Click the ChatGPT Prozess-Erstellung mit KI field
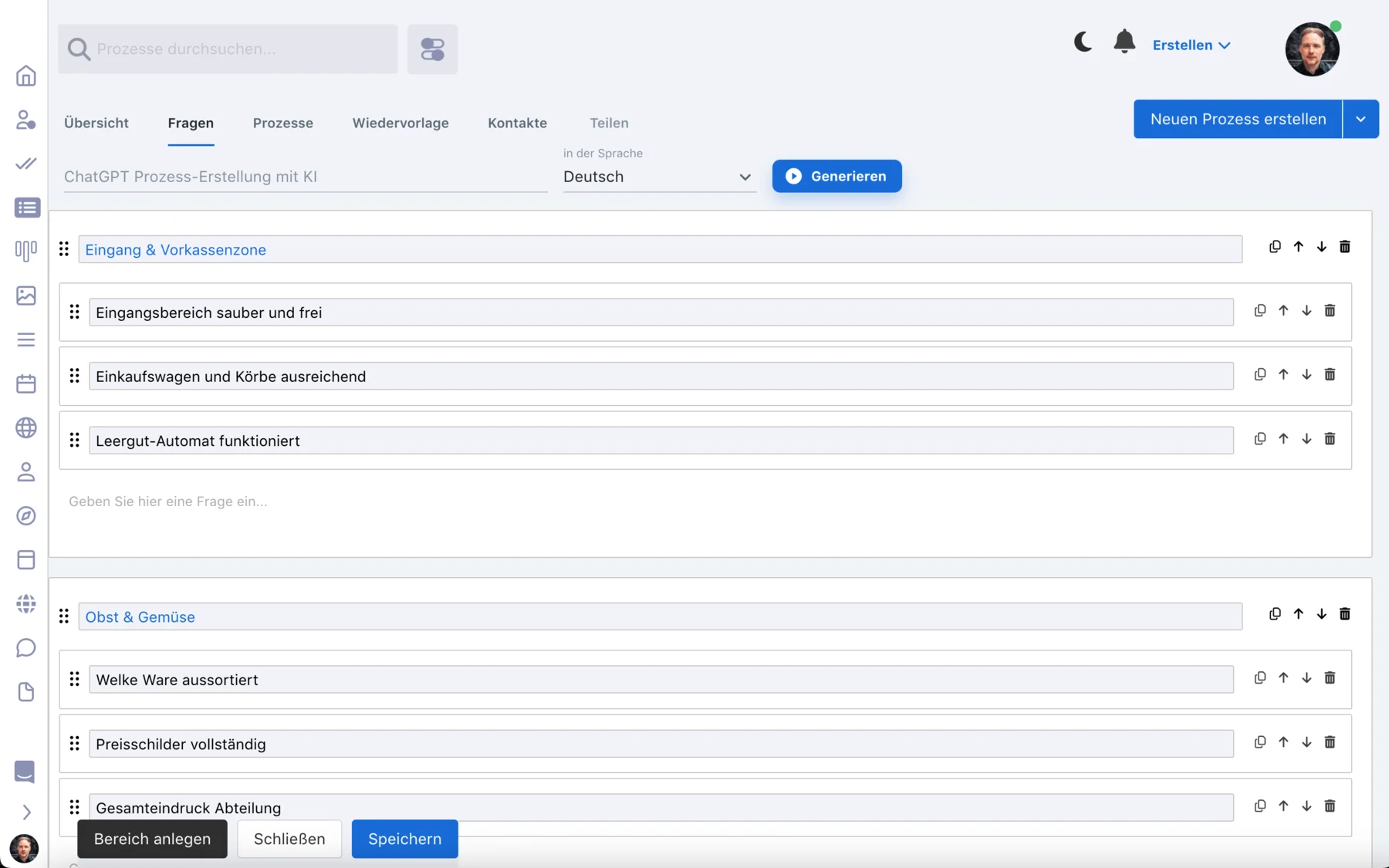The height and width of the screenshot is (868, 1389). 306,177
